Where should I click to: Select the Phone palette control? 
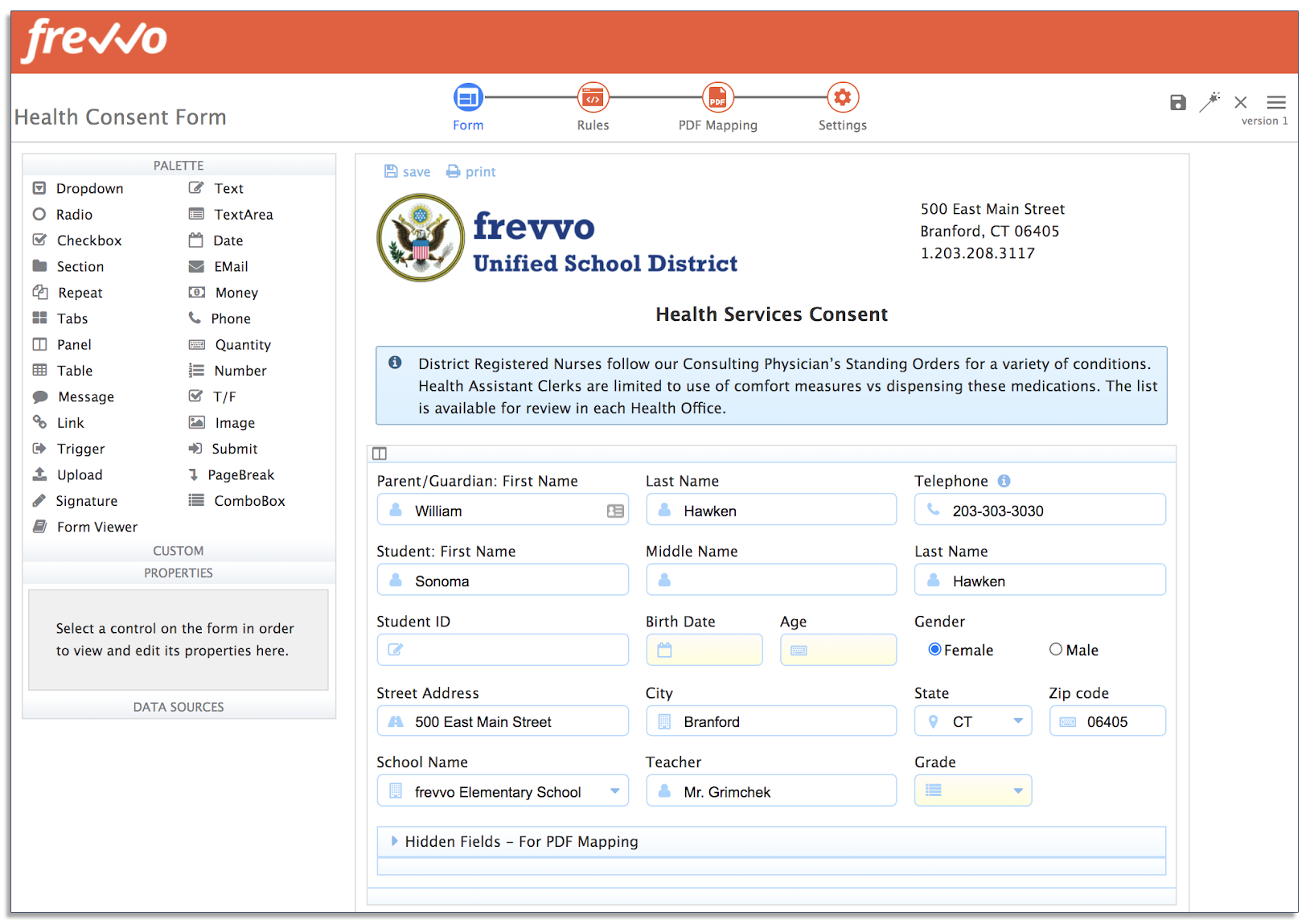pyautogui.click(x=220, y=318)
